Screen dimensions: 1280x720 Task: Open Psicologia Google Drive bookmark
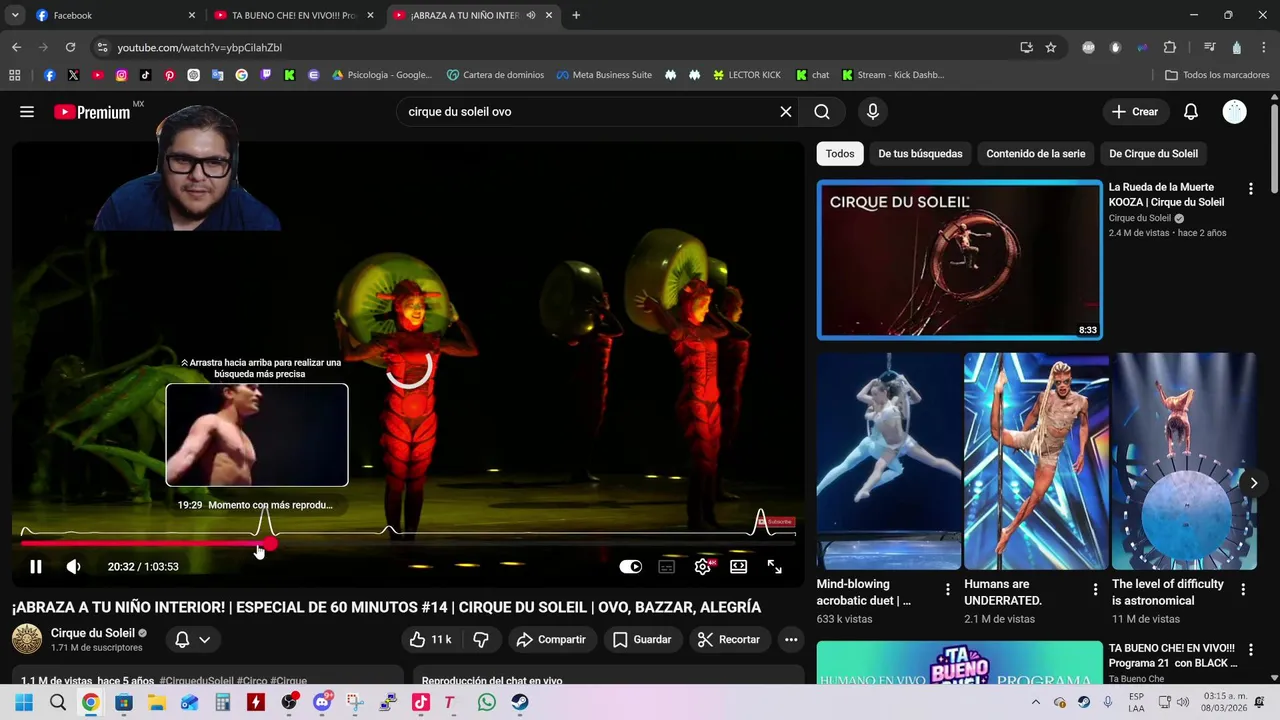(383, 75)
